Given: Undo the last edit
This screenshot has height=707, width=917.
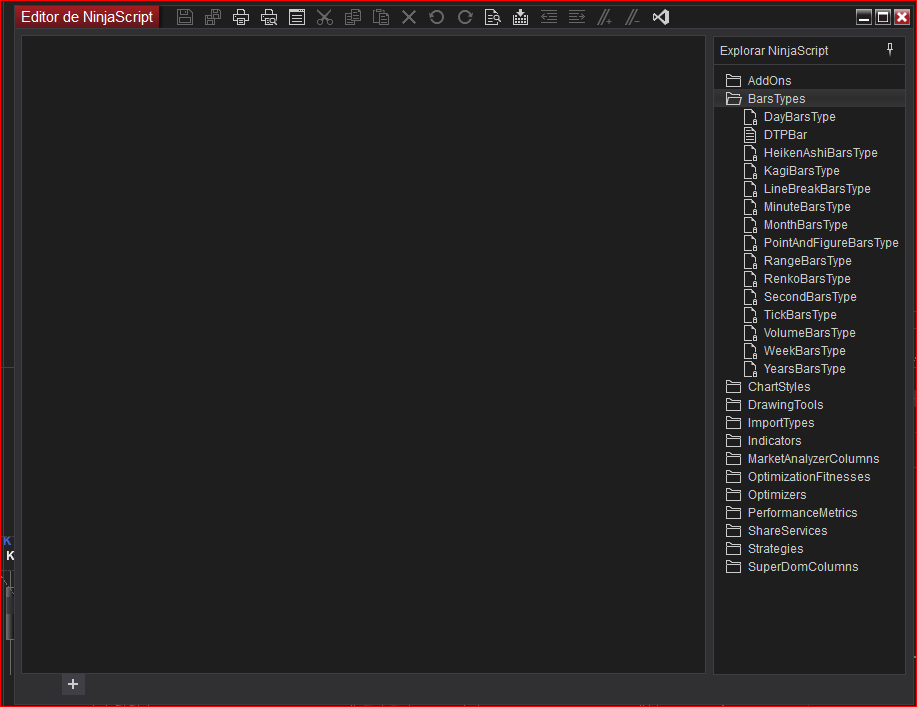Looking at the screenshot, I should (436, 17).
